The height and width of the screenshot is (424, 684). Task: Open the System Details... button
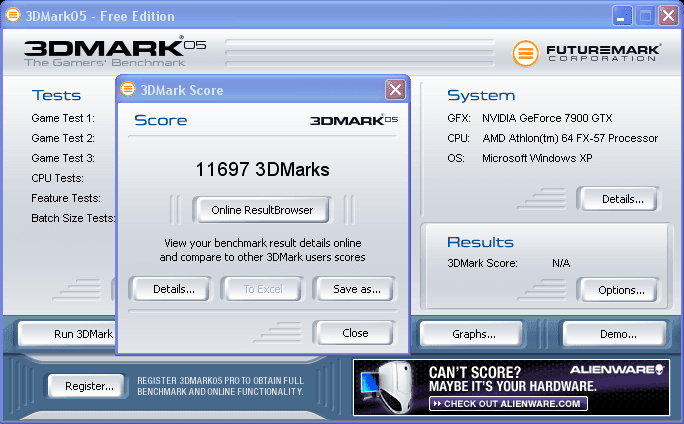(619, 199)
